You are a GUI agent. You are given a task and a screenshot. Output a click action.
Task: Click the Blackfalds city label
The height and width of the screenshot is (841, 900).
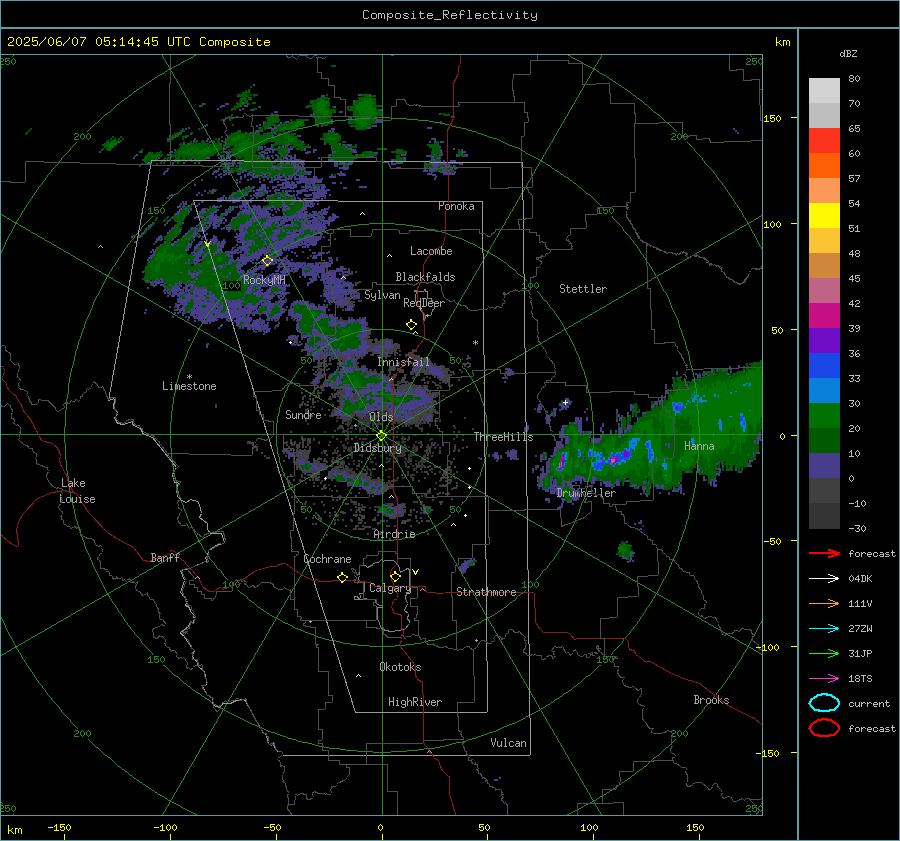pos(425,277)
